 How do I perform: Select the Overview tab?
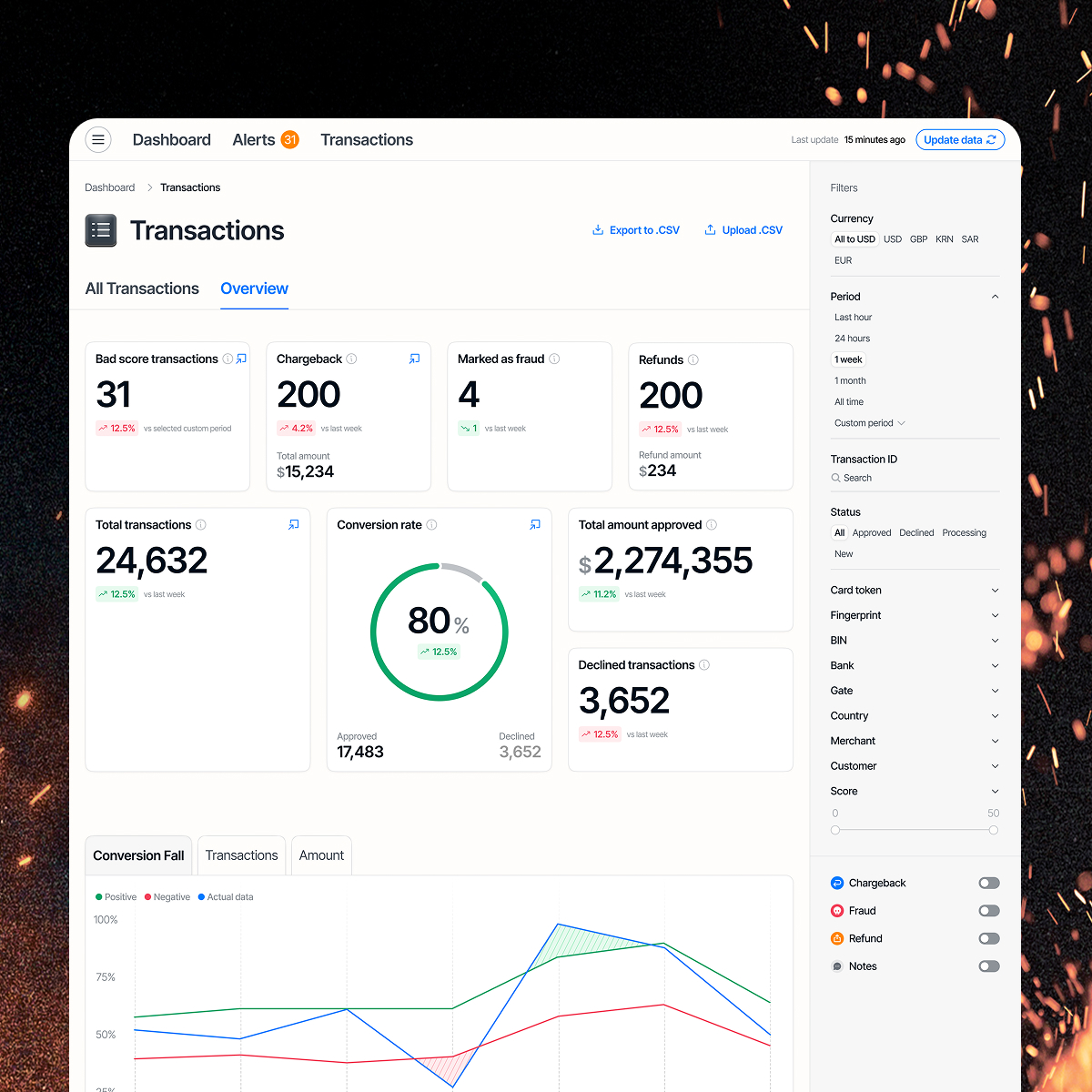(x=254, y=288)
